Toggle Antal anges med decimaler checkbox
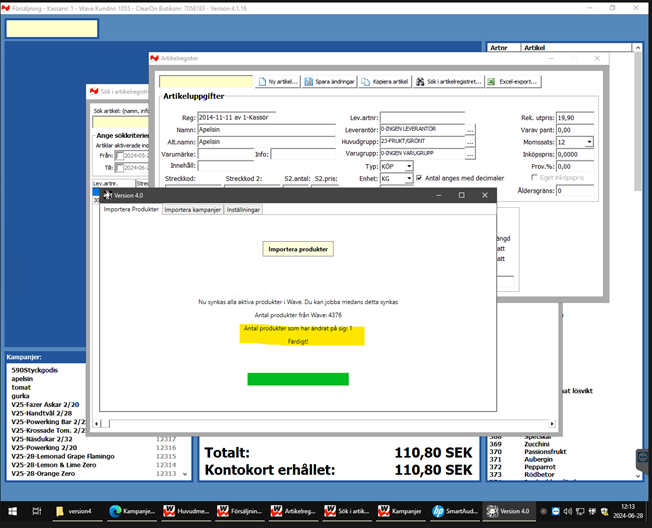 [419, 178]
